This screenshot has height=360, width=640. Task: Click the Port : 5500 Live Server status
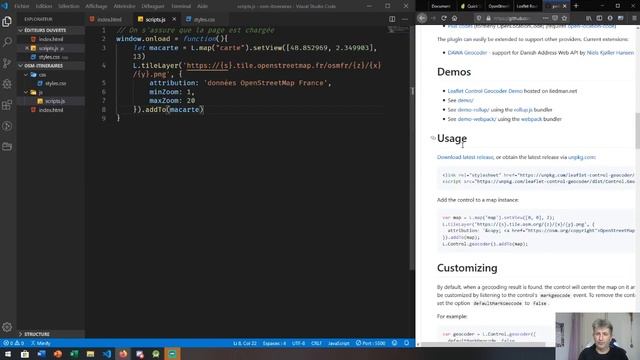coord(370,343)
